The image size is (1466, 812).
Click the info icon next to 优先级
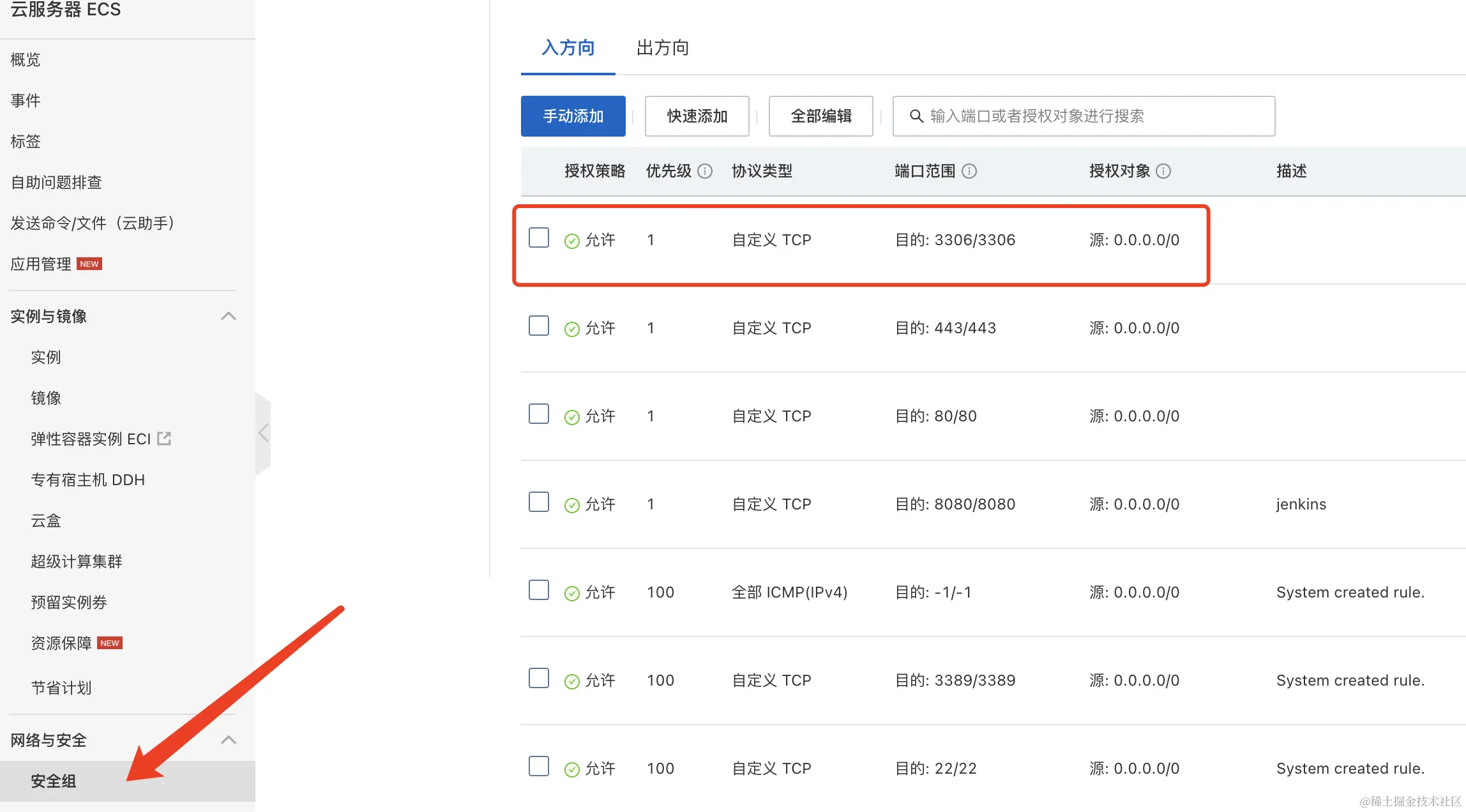(x=705, y=171)
